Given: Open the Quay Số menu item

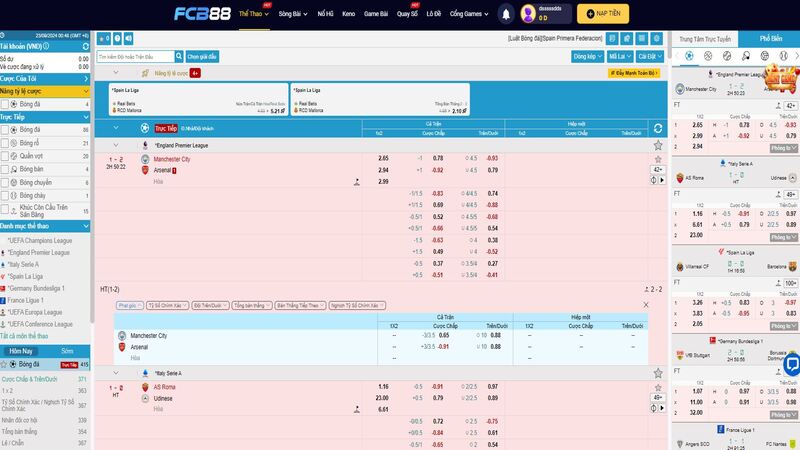Looking at the screenshot, I should [407, 14].
